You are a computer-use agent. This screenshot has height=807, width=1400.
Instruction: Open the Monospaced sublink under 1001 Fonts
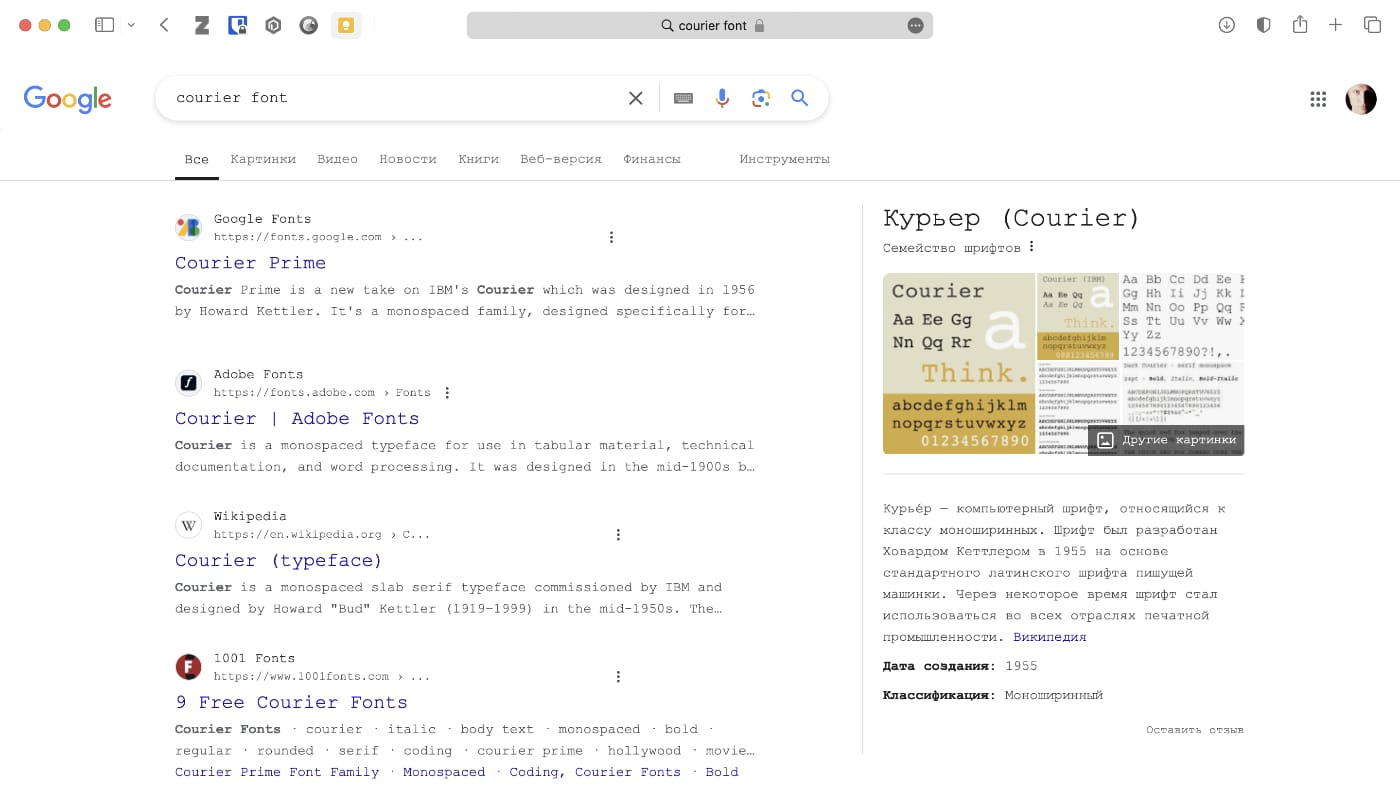coord(444,772)
